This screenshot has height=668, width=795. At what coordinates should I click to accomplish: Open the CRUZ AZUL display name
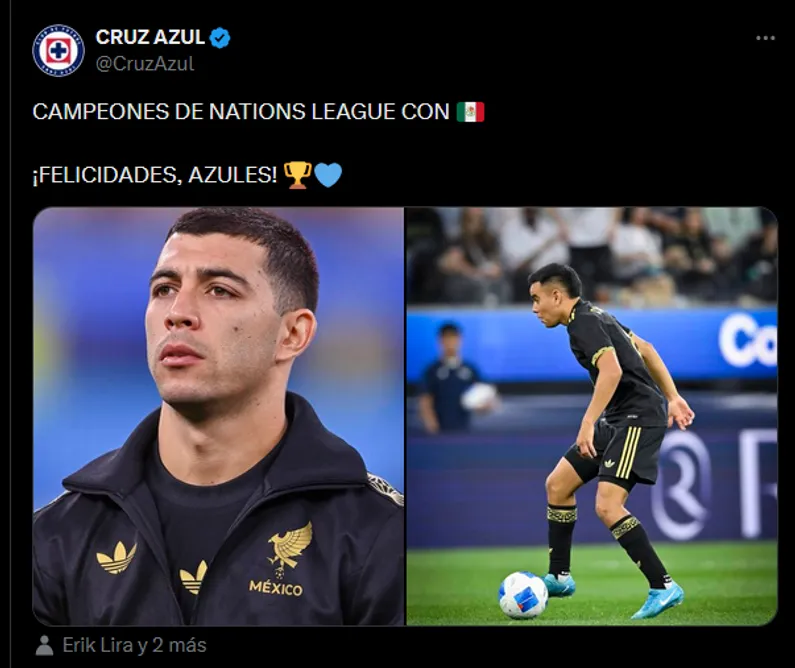150,37
